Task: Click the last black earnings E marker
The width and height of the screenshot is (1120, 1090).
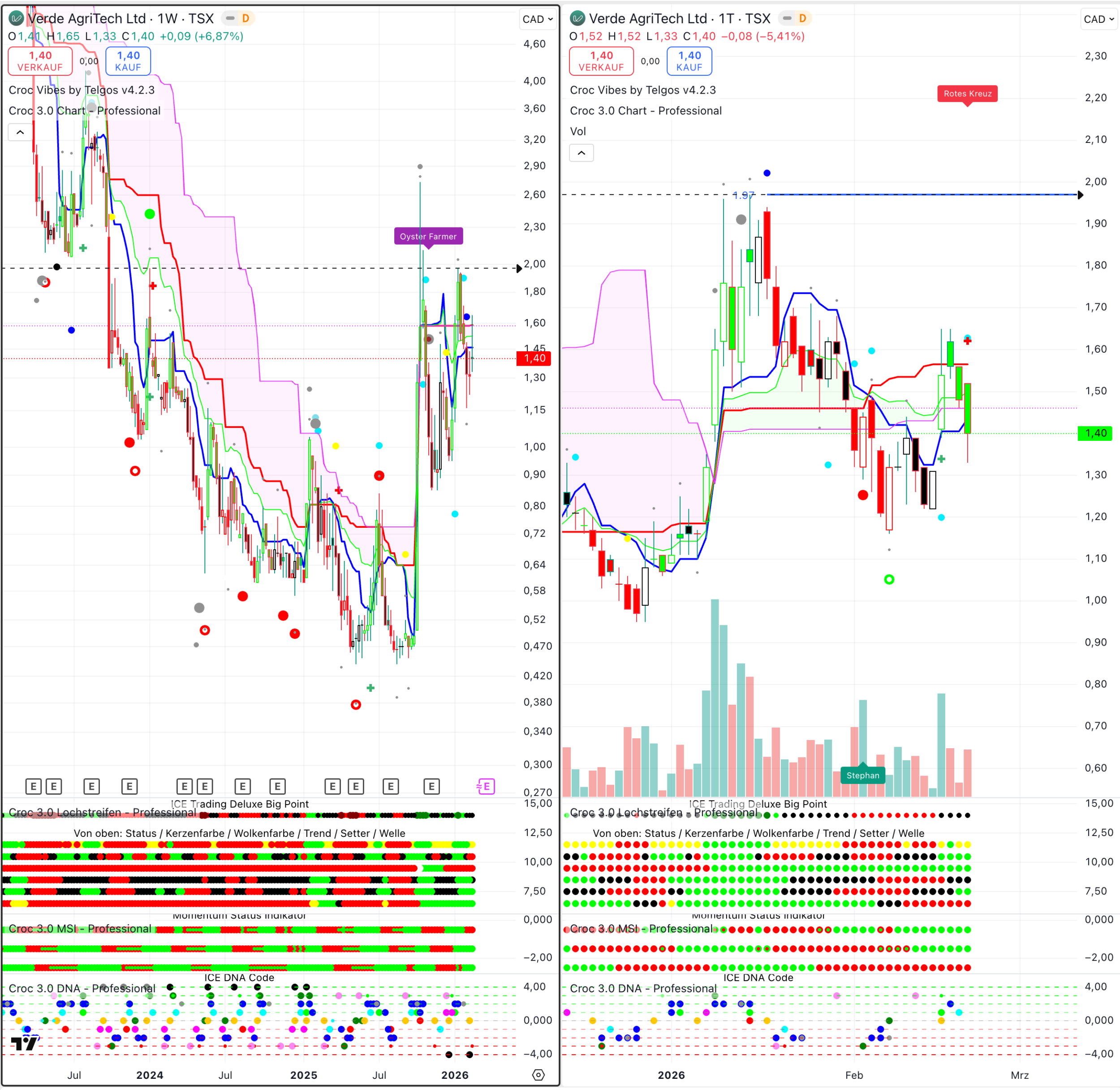Action: pyautogui.click(x=431, y=786)
